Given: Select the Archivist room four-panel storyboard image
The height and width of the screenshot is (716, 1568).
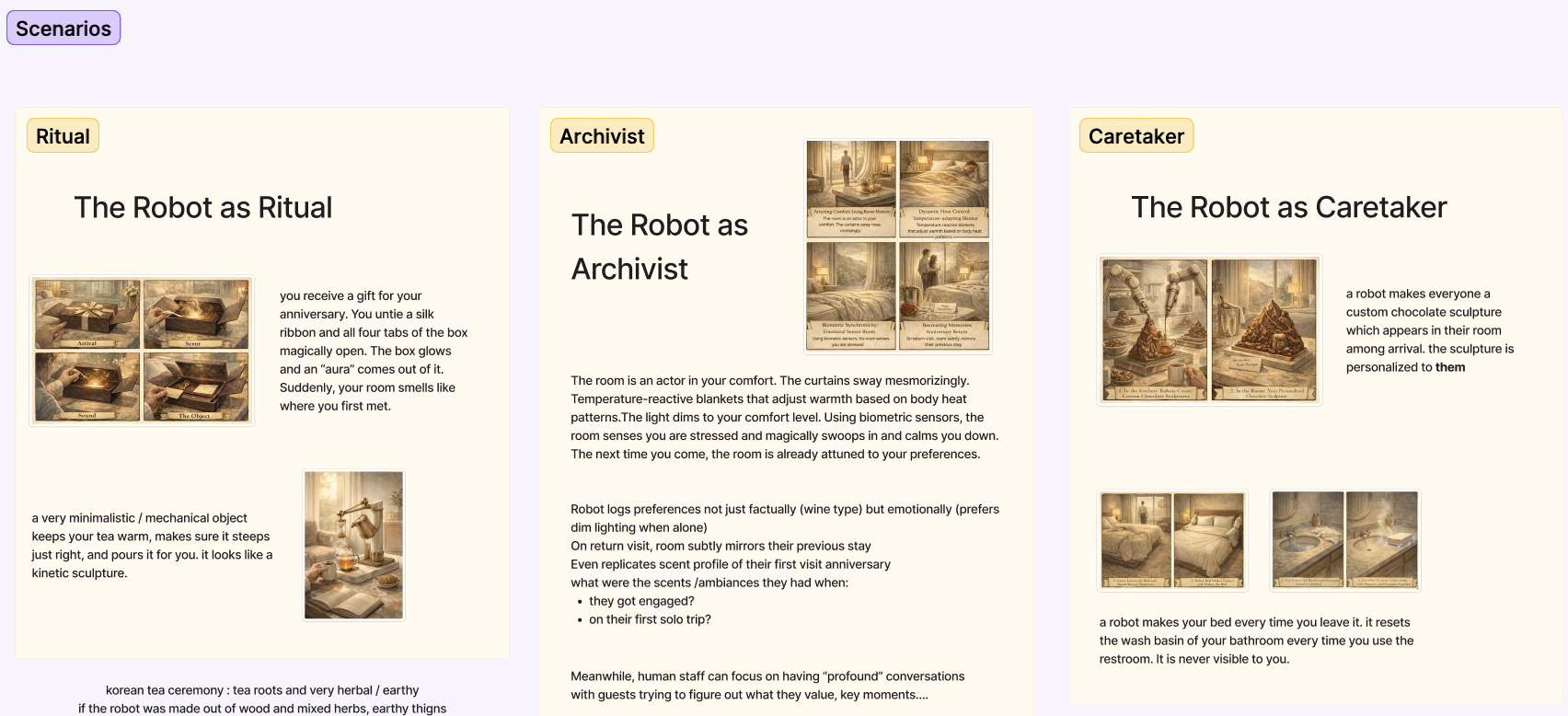Looking at the screenshot, I should (898, 247).
